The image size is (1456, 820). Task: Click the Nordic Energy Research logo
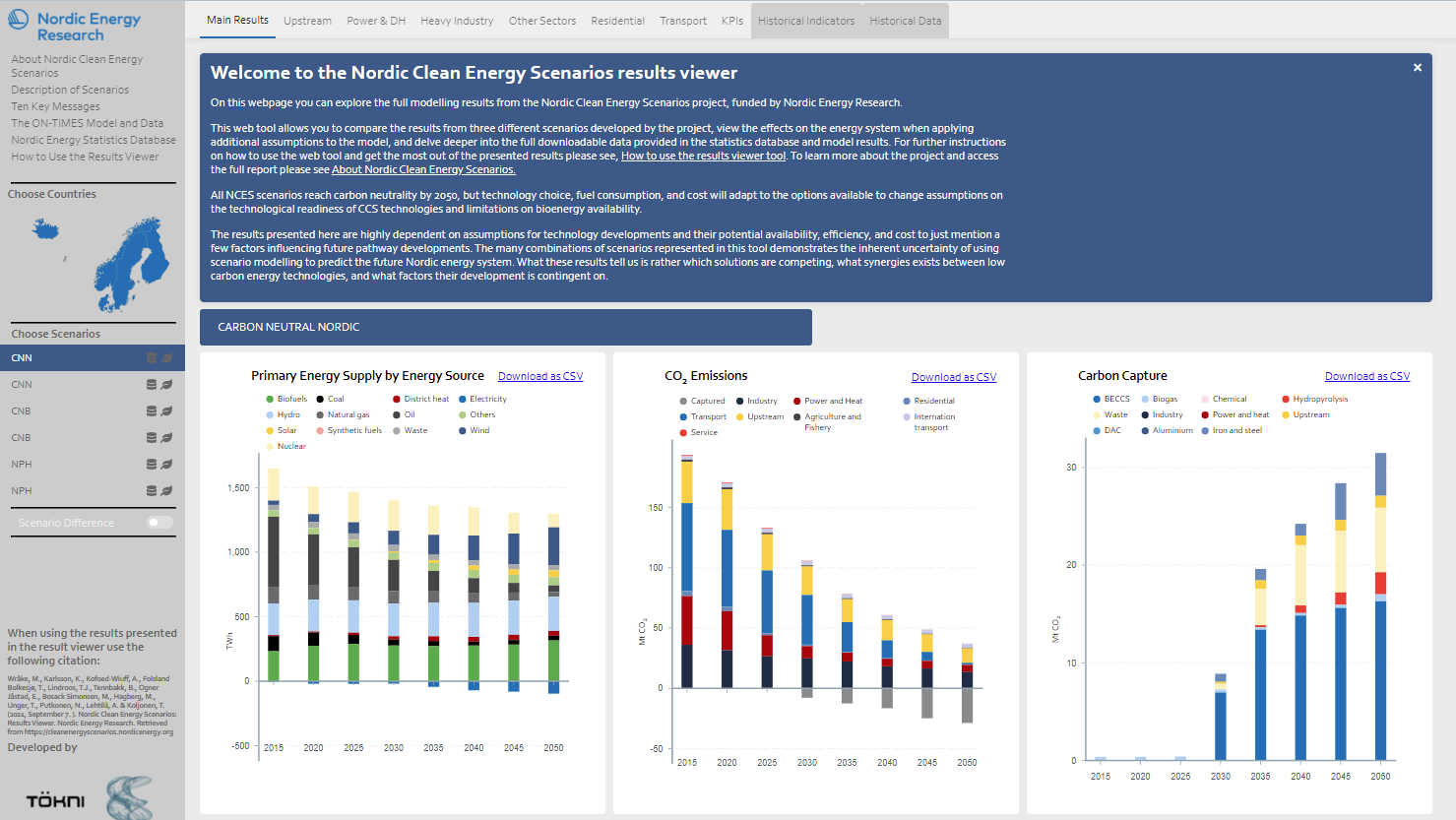click(x=75, y=27)
